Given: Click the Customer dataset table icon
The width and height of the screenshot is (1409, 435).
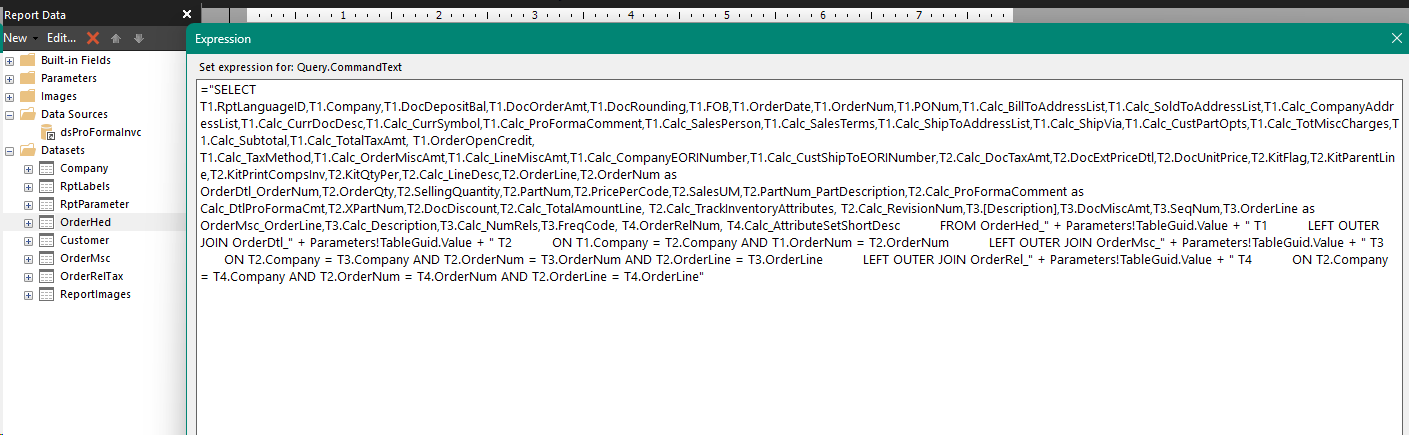Looking at the screenshot, I should coord(46,240).
